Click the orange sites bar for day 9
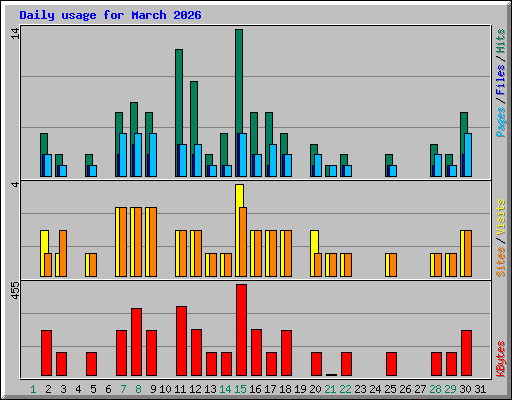This screenshot has height=400, width=512. pos(153,242)
